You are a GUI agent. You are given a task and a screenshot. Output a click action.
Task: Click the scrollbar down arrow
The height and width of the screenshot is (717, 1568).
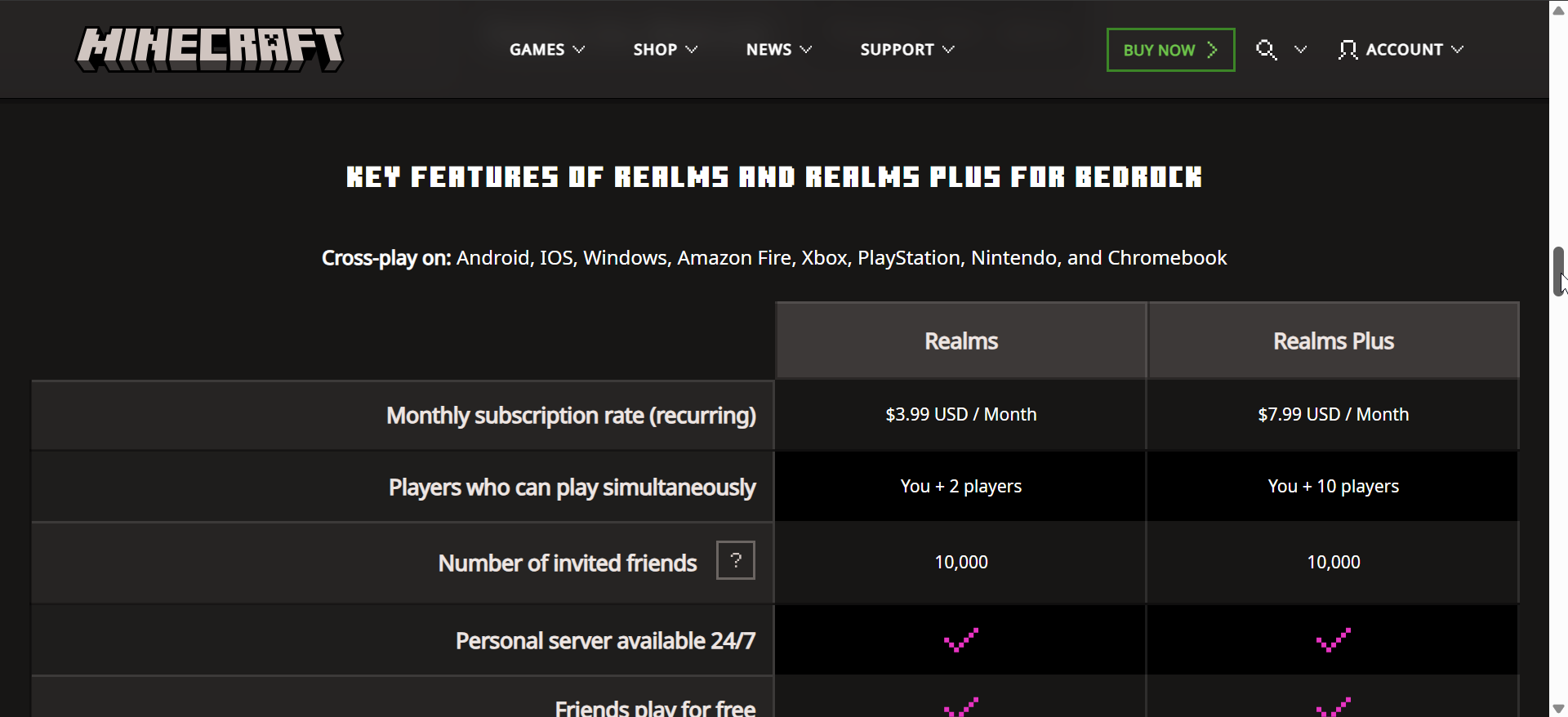pyautogui.click(x=1558, y=708)
